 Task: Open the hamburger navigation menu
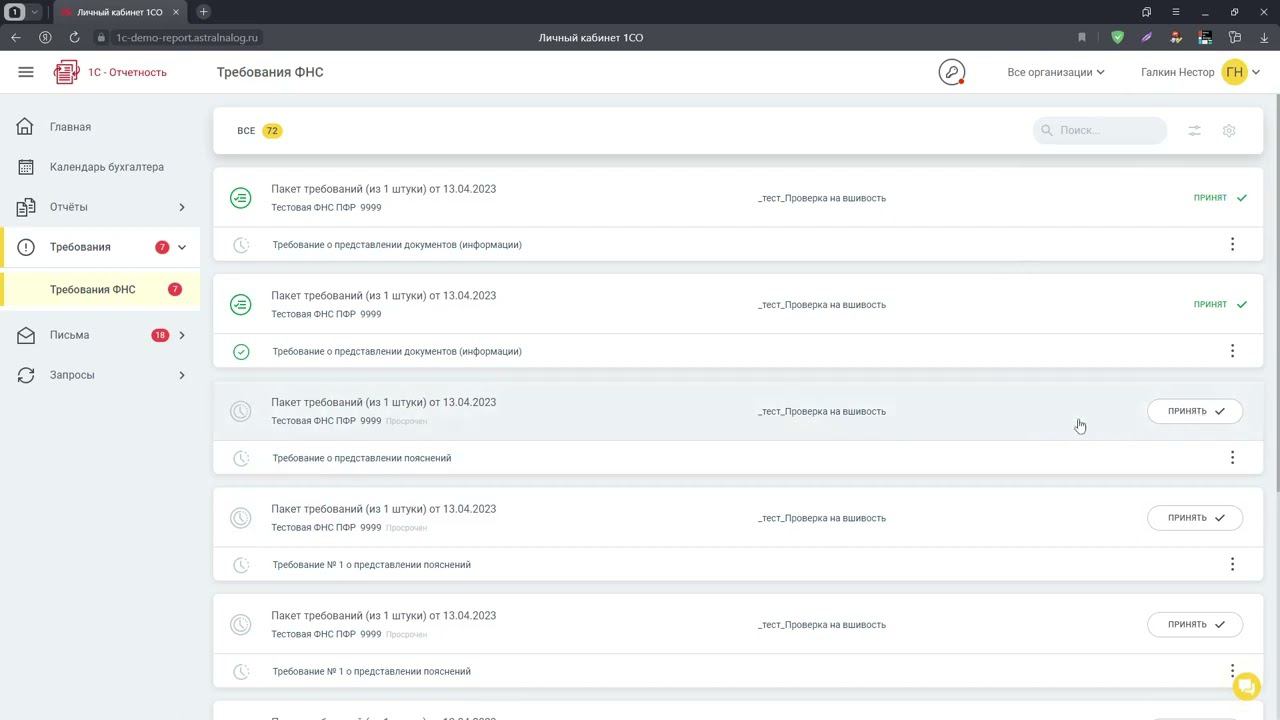click(x=26, y=72)
